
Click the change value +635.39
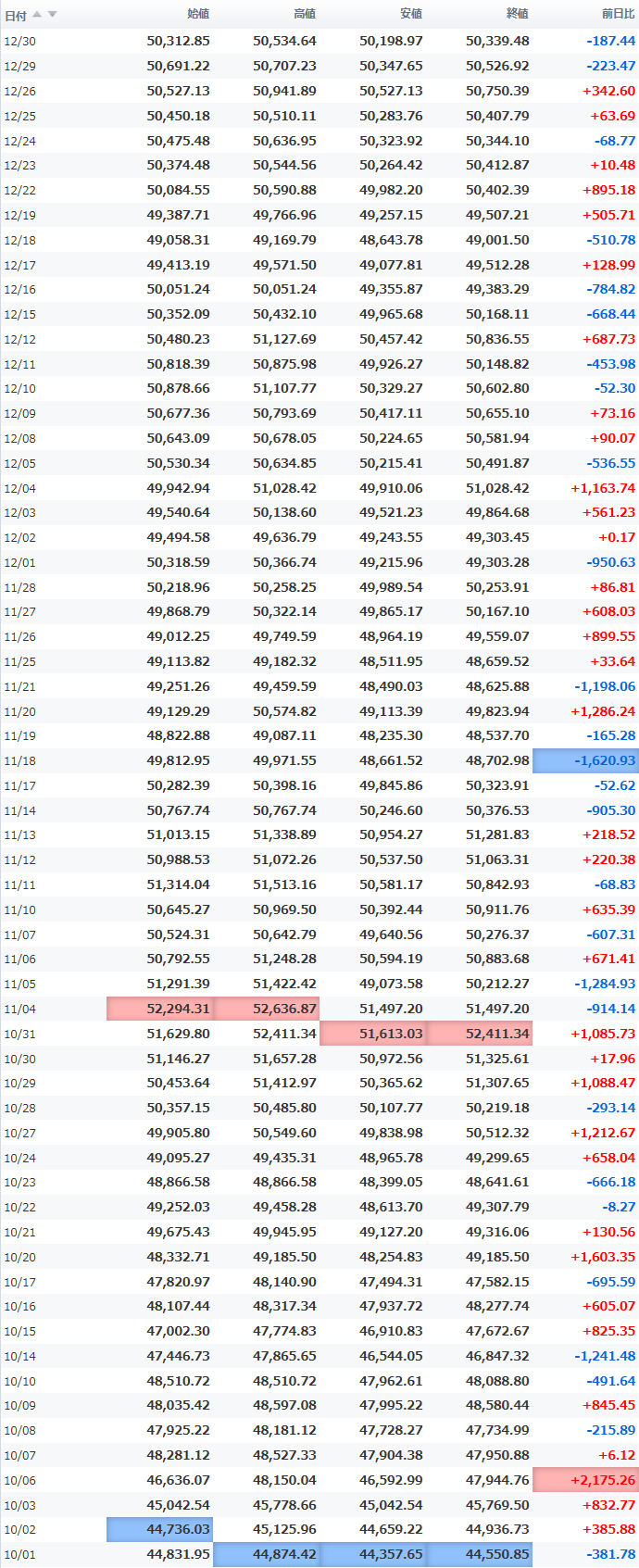click(609, 909)
